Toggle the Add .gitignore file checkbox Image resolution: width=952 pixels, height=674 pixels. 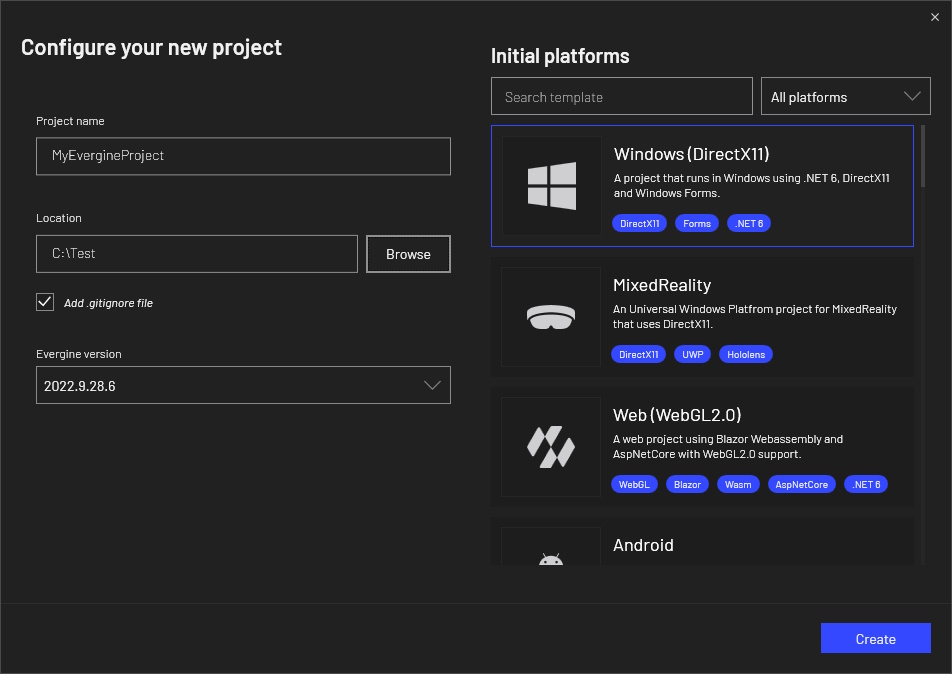[45, 302]
